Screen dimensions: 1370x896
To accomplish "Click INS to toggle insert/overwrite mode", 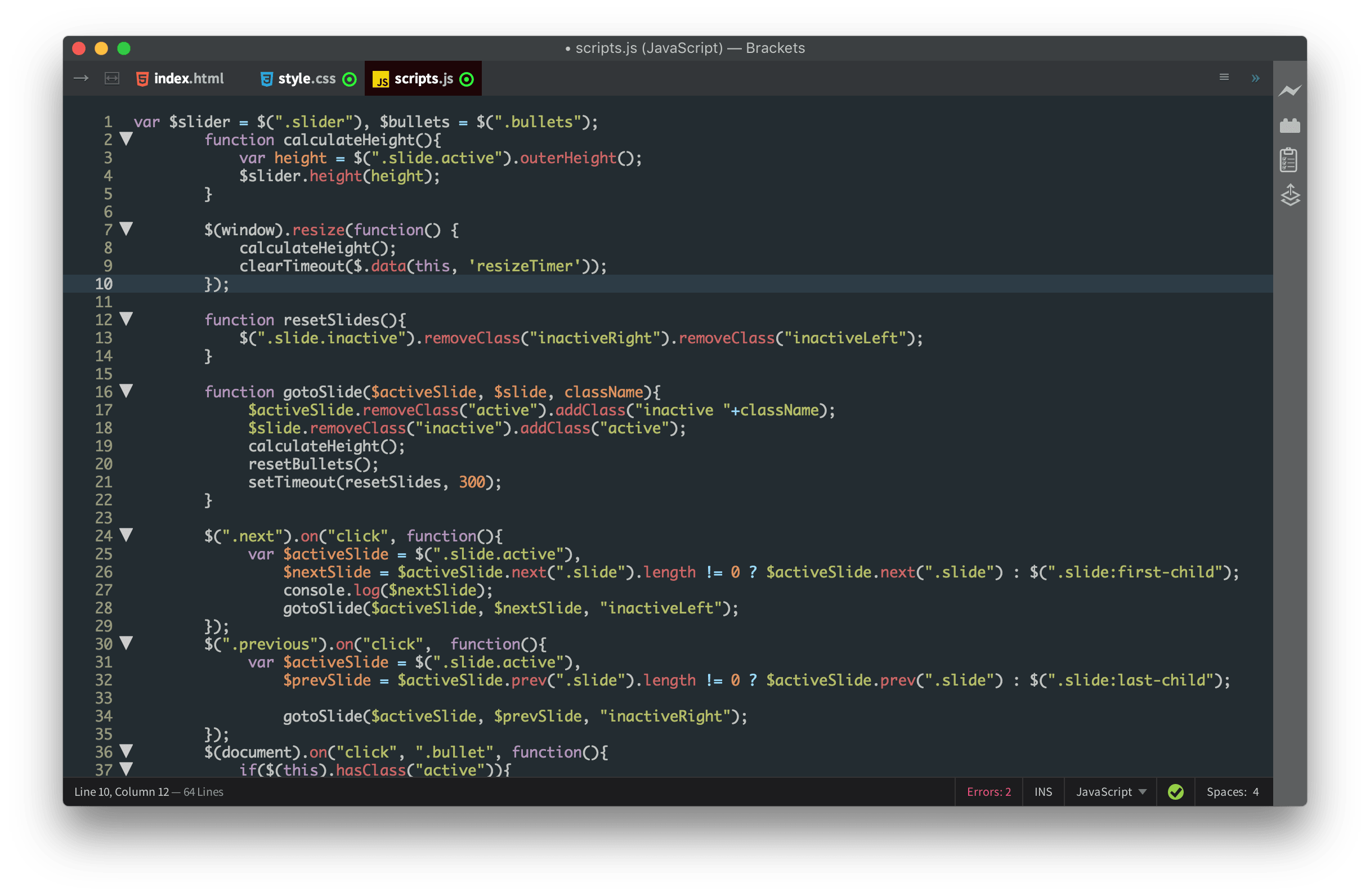I will coord(1042,791).
